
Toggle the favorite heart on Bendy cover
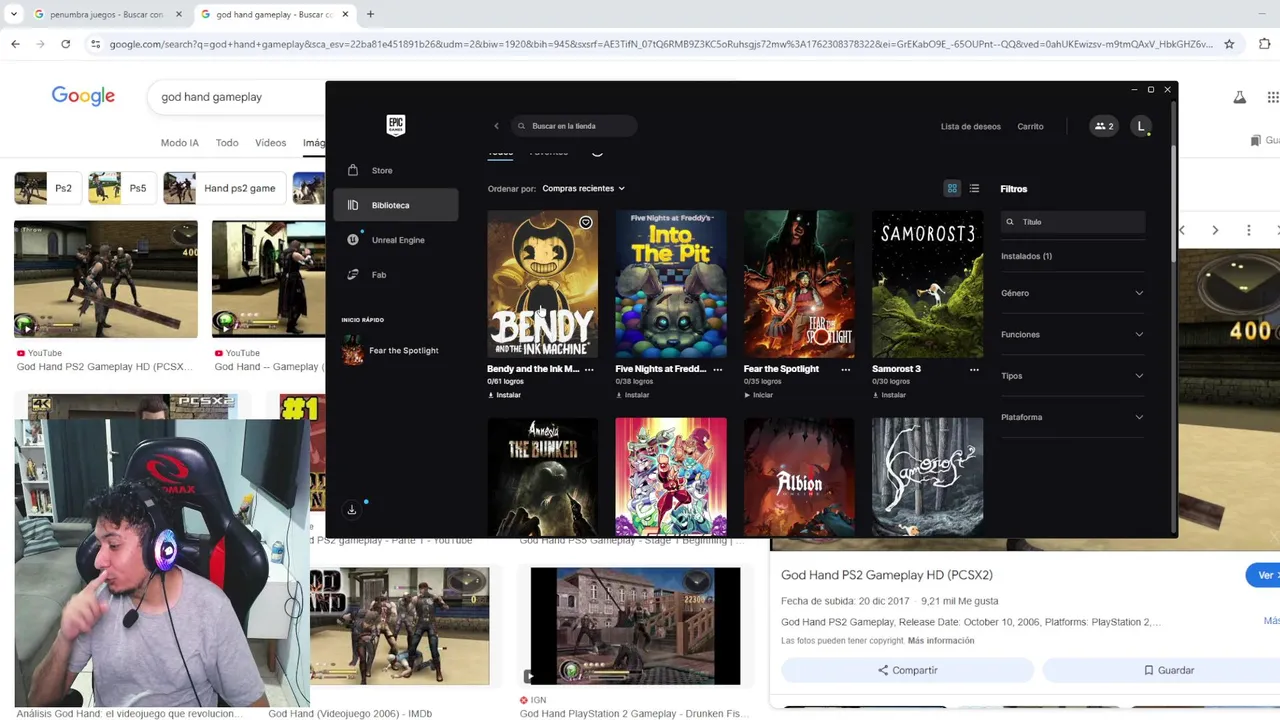coord(586,222)
